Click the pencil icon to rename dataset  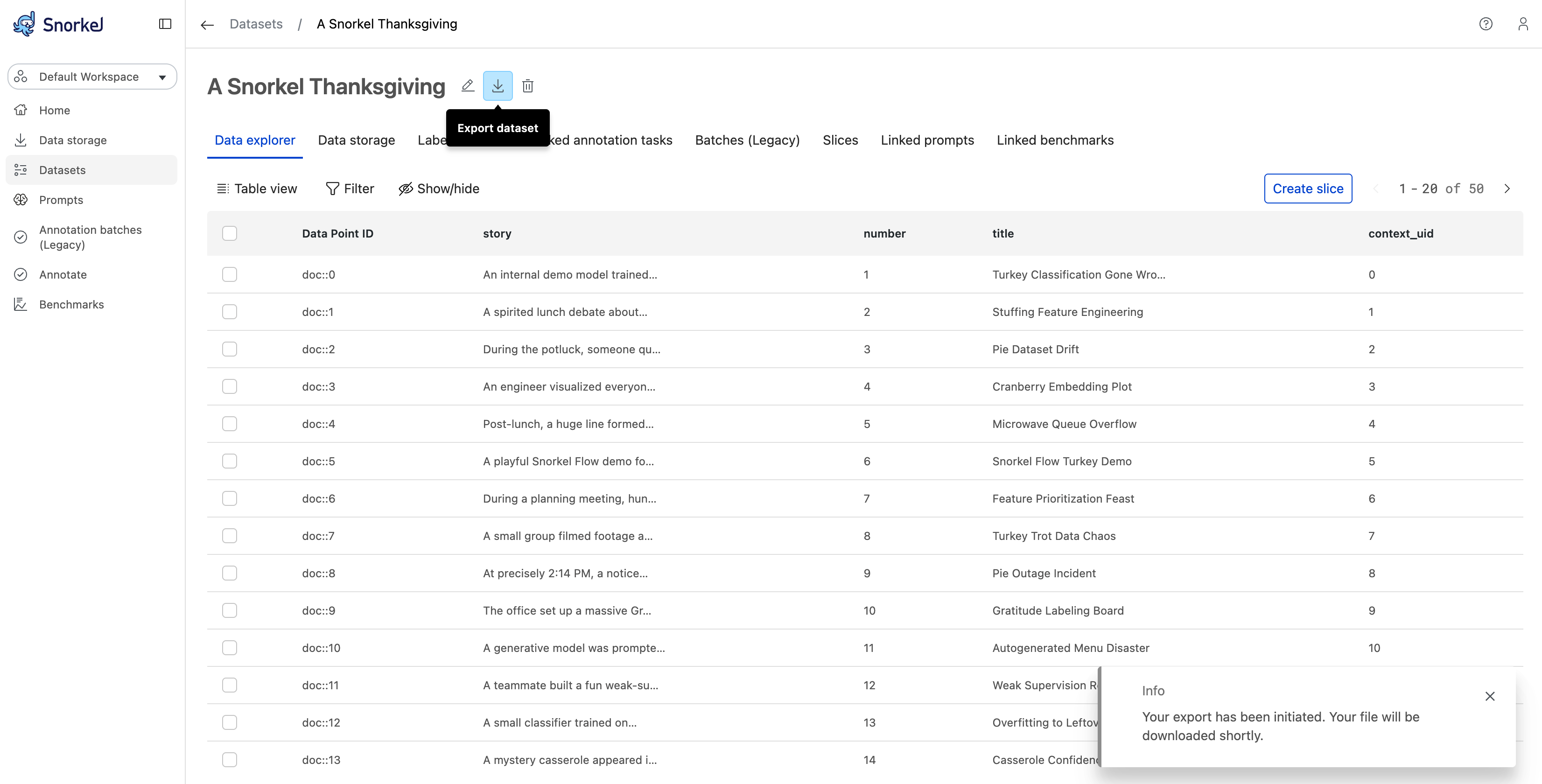click(468, 86)
